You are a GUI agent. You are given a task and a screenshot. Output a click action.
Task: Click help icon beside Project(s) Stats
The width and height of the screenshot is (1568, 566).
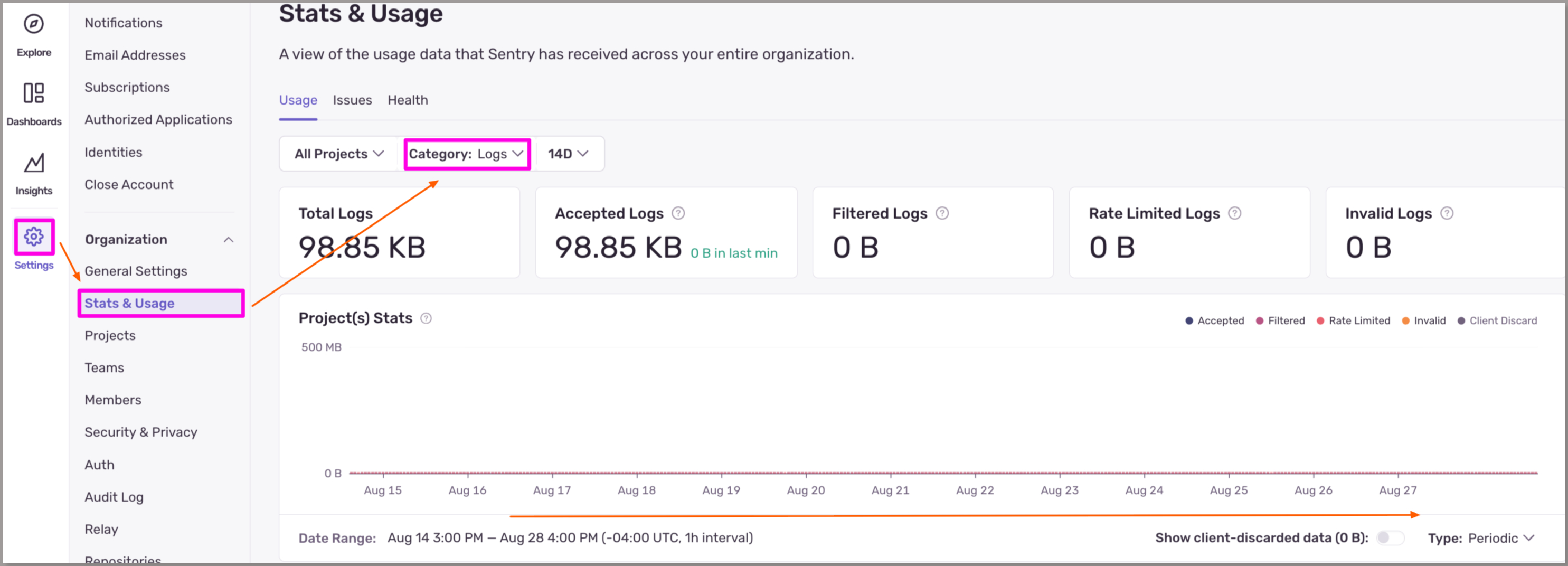click(x=426, y=318)
